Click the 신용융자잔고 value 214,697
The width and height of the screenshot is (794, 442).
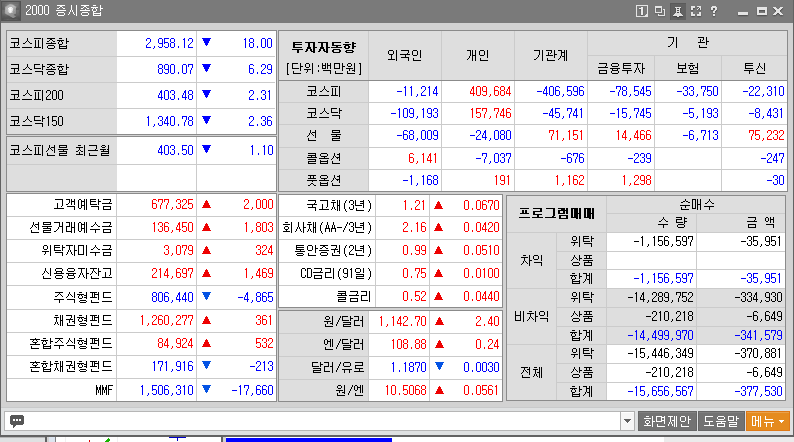coord(172,274)
